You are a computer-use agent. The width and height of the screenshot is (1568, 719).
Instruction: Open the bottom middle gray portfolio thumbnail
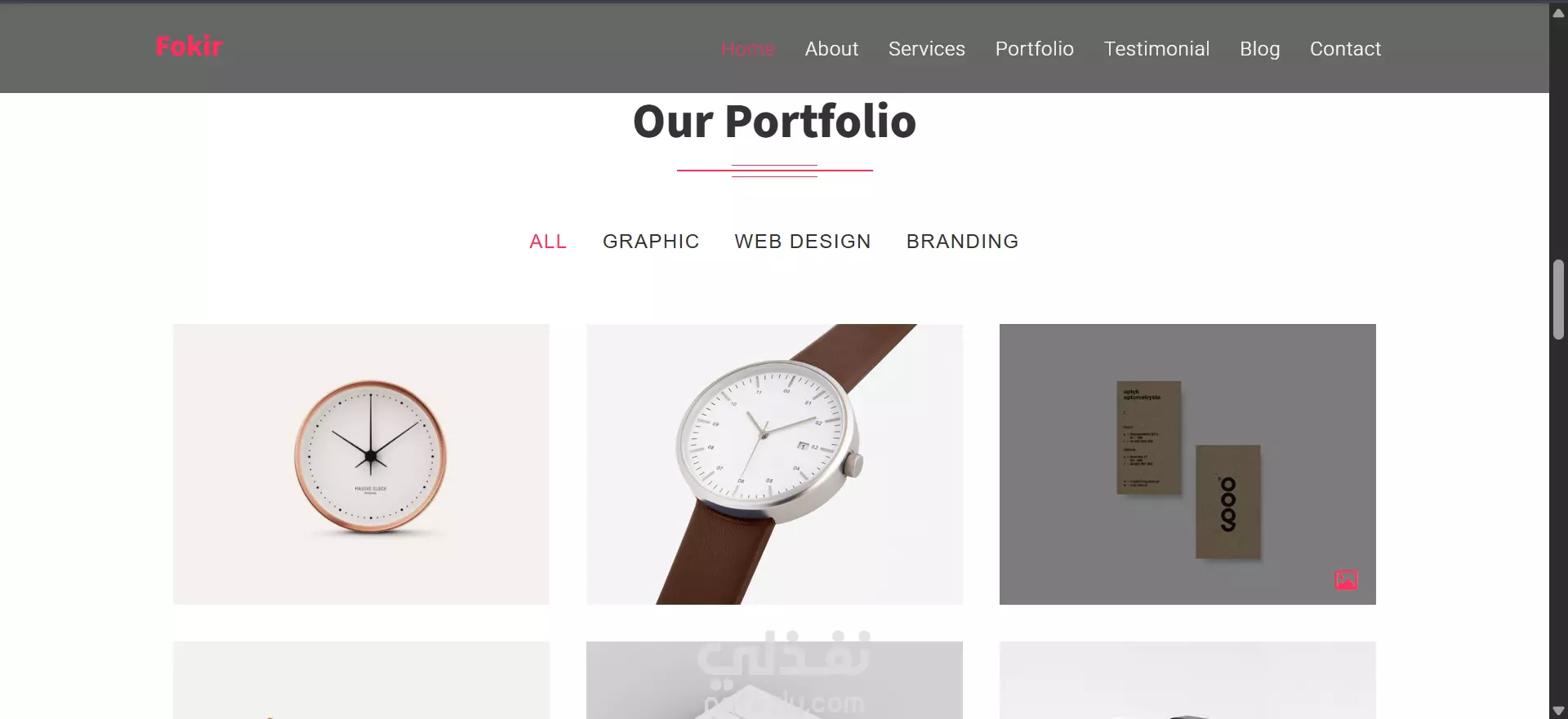click(774, 680)
